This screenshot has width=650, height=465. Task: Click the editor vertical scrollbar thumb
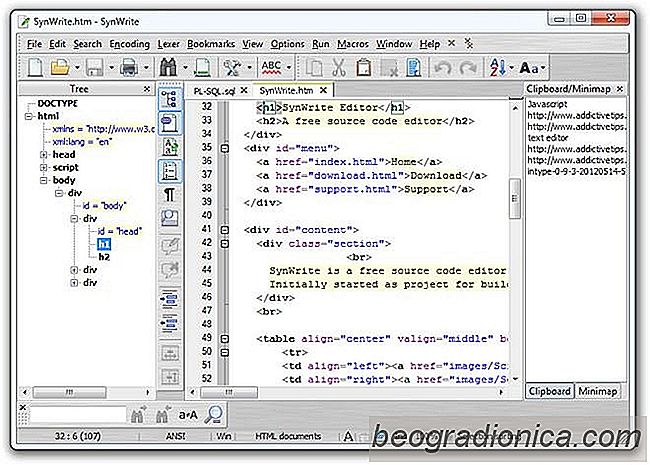514,199
